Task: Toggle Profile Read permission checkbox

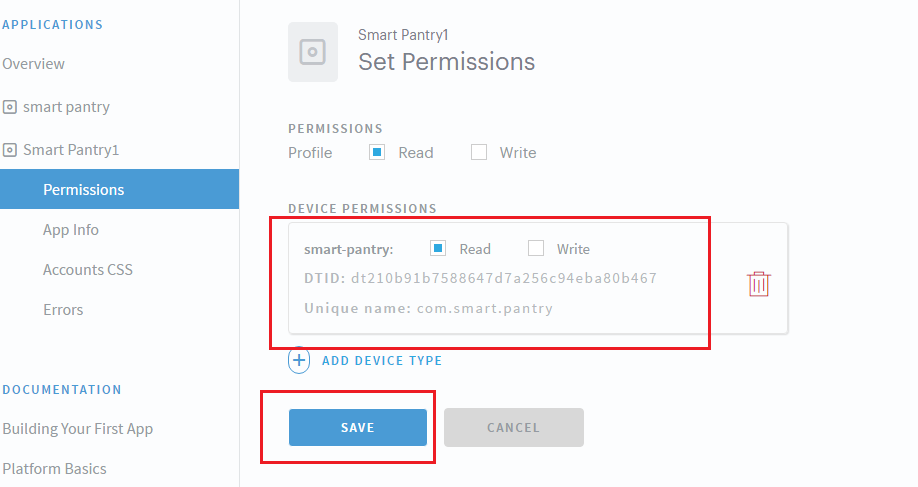Action: tap(377, 153)
